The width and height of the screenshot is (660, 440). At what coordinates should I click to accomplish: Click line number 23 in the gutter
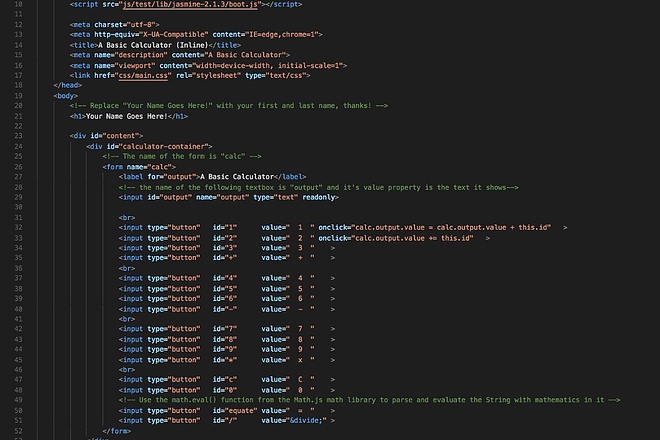pyautogui.click(x=18, y=136)
